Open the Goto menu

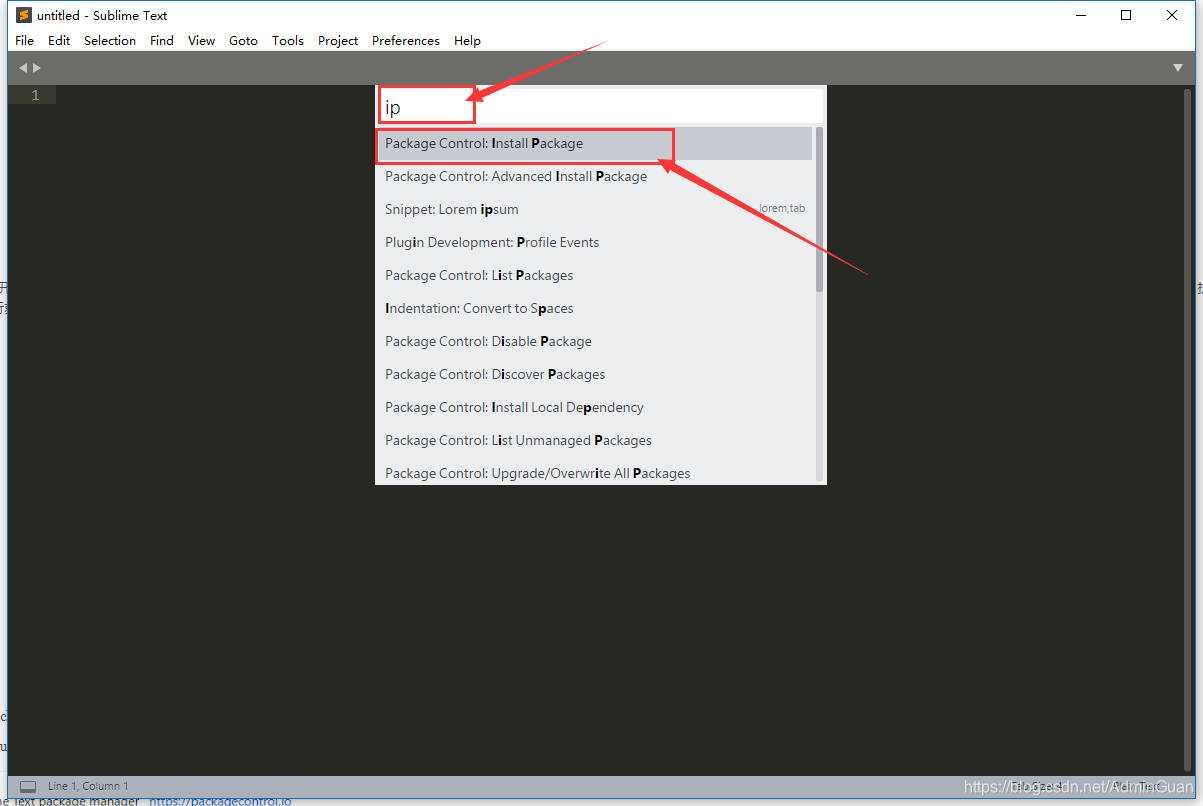(242, 40)
